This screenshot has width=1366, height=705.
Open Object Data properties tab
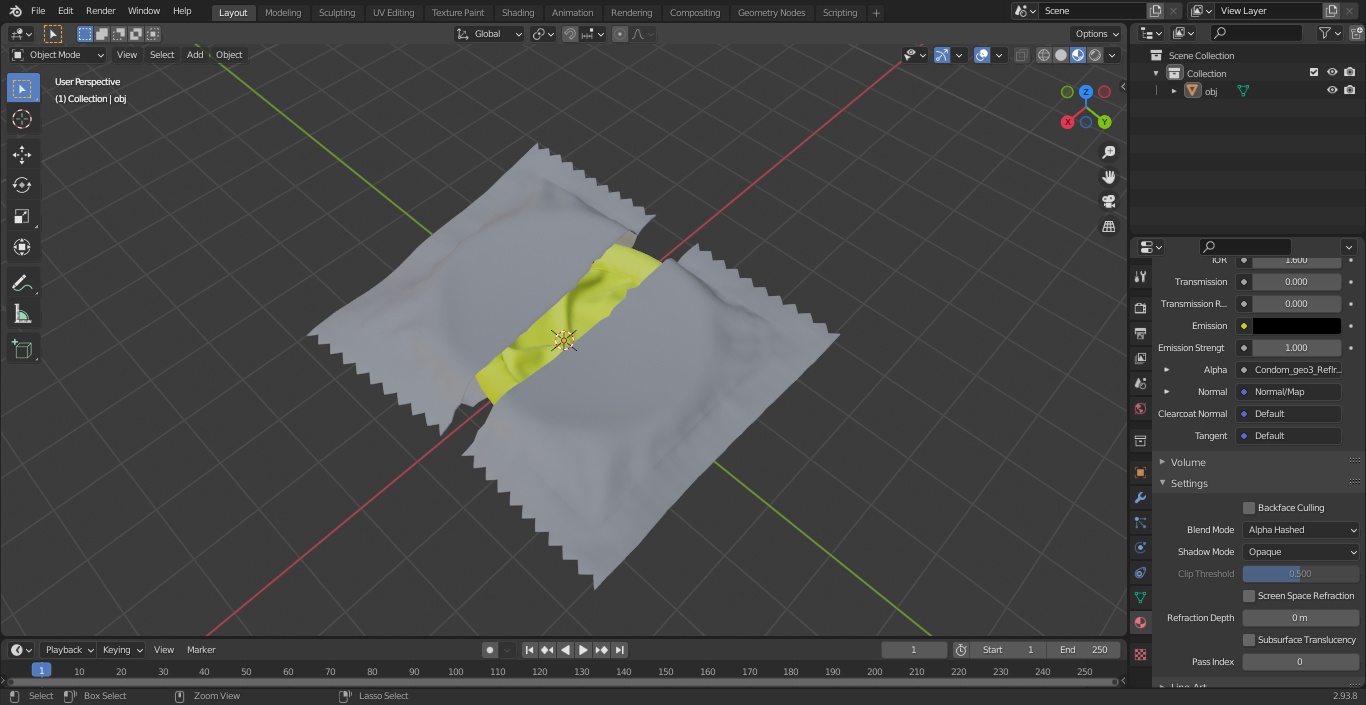click(x=1140, y=597)
